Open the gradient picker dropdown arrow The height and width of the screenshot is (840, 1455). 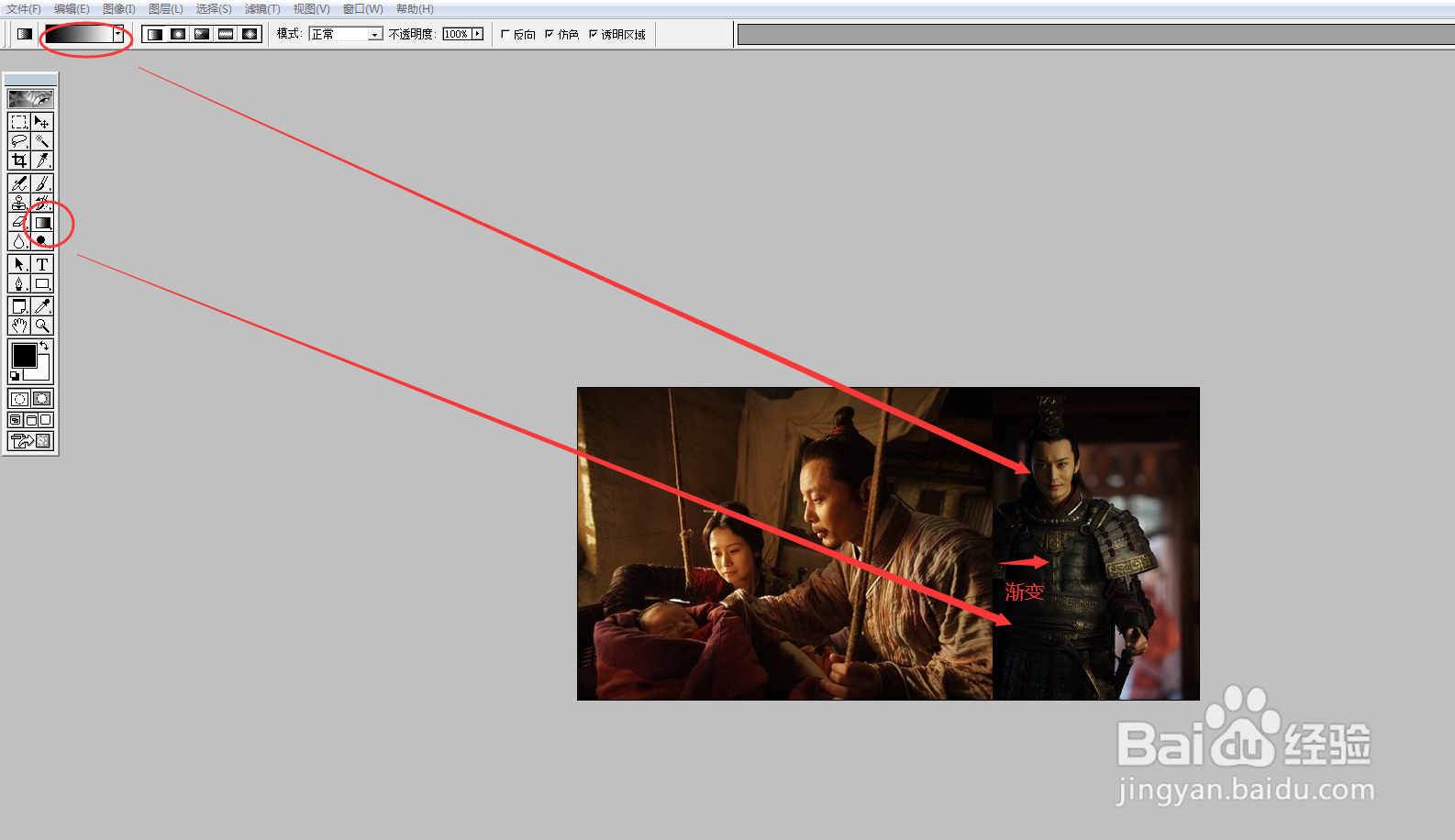point(118,34)
